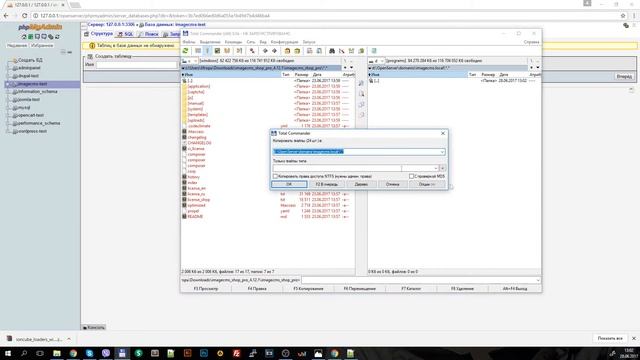Open the Viber icon in the taskbar
This screenshot has width=640, height=360.
106,353
